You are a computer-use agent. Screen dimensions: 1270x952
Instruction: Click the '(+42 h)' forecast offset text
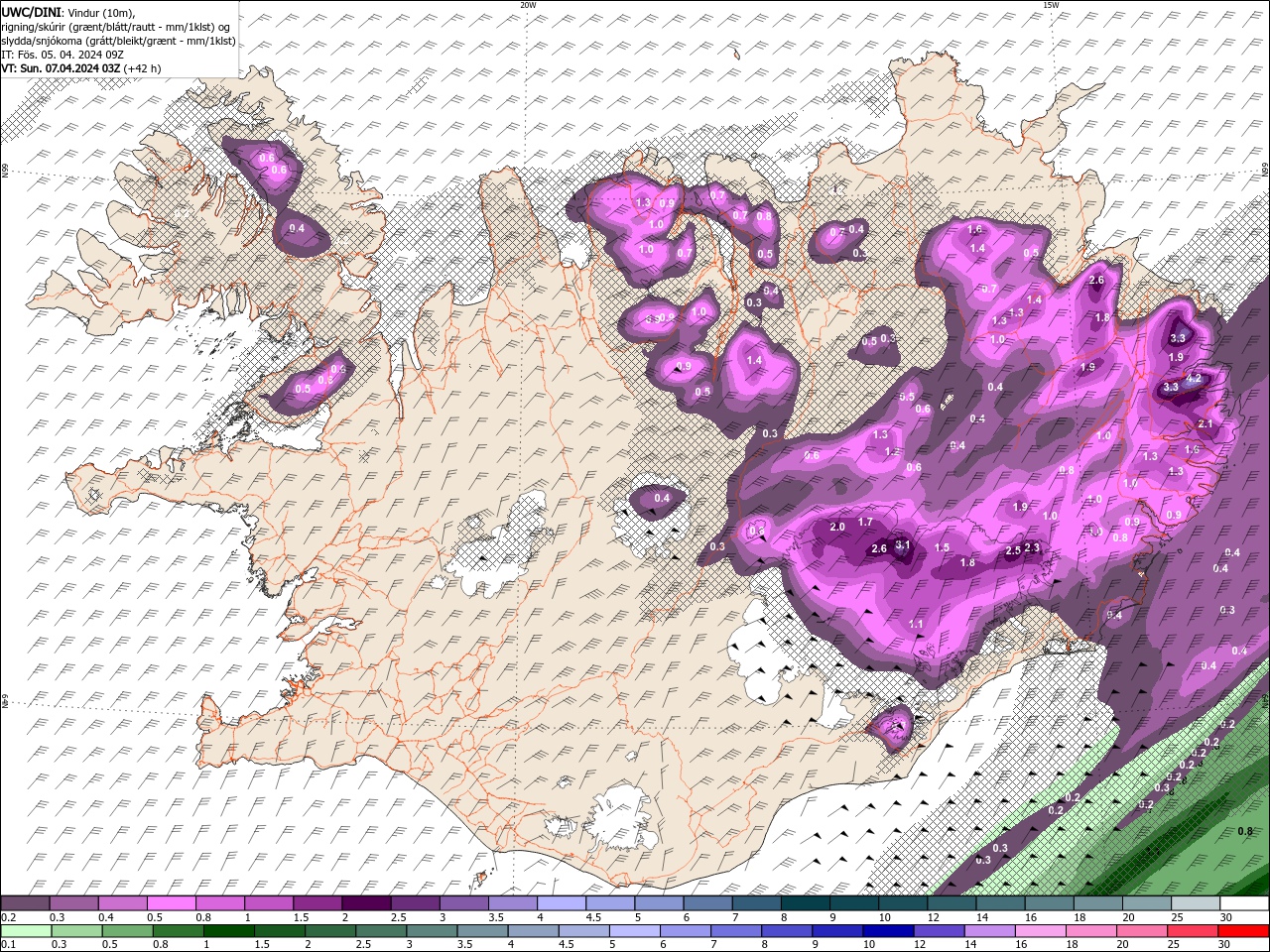143,68
